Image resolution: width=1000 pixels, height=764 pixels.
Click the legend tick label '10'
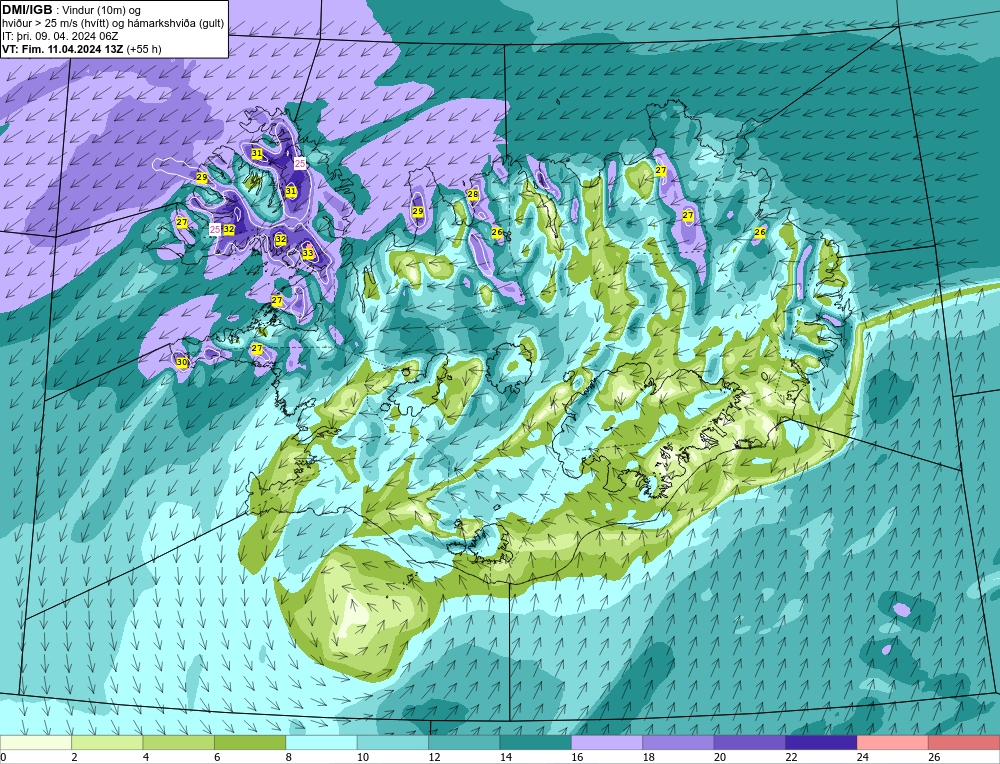point(363,757)
